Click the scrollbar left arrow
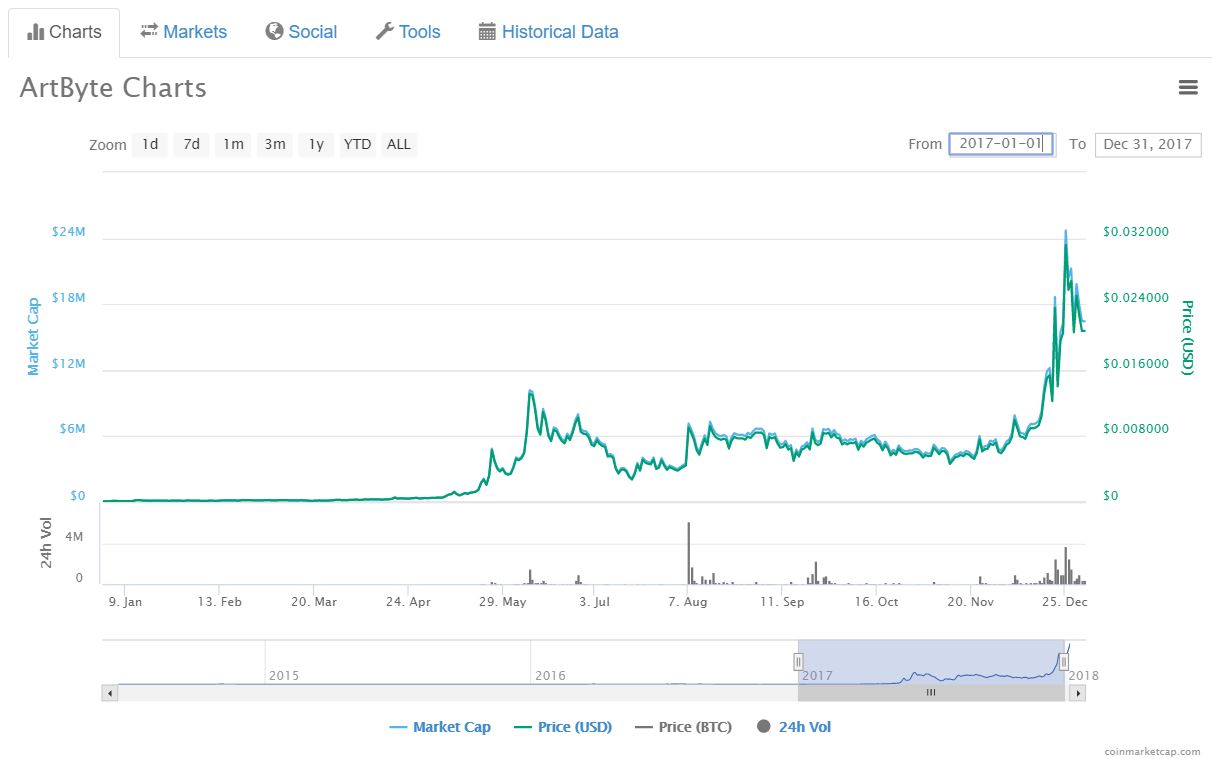The height and width of the screenshot is (759, 1224). click(110, 692)
